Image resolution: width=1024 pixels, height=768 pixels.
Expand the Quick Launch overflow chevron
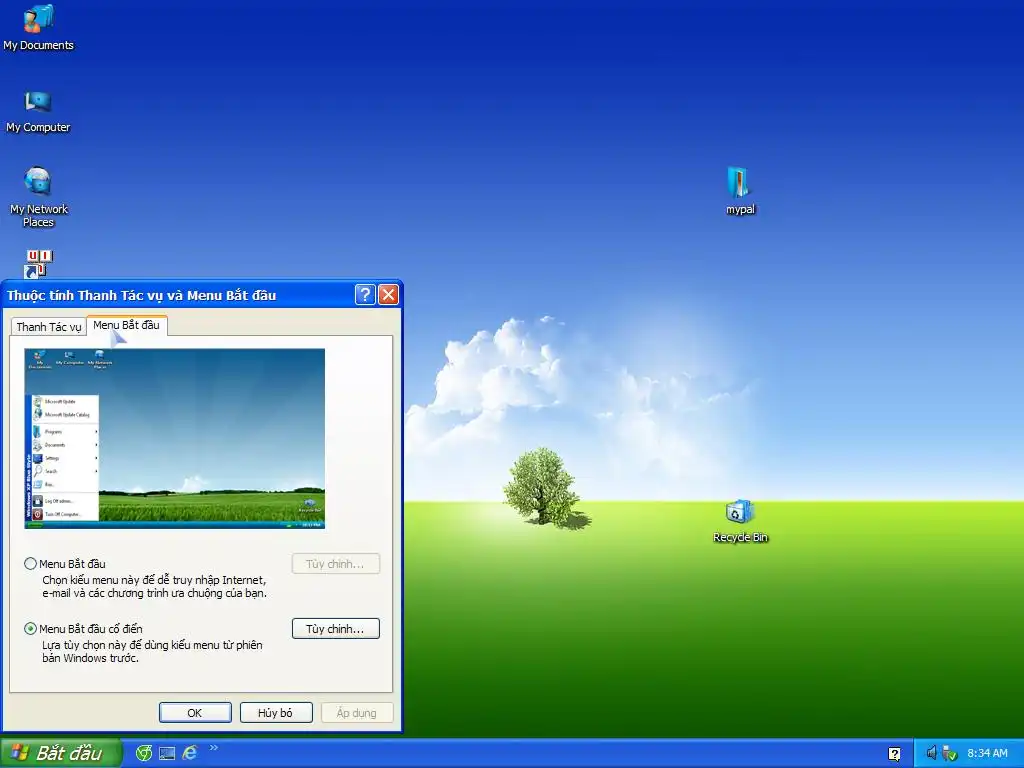click(x=214, y=748)
